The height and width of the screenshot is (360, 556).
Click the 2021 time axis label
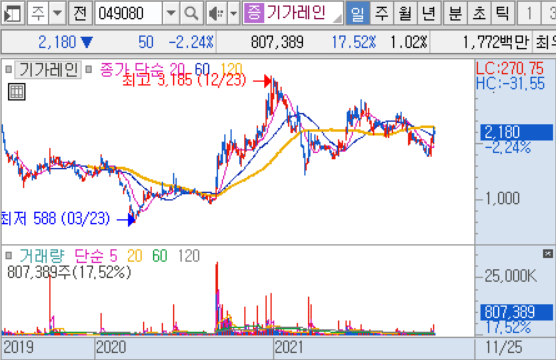[x=289, y=347]
